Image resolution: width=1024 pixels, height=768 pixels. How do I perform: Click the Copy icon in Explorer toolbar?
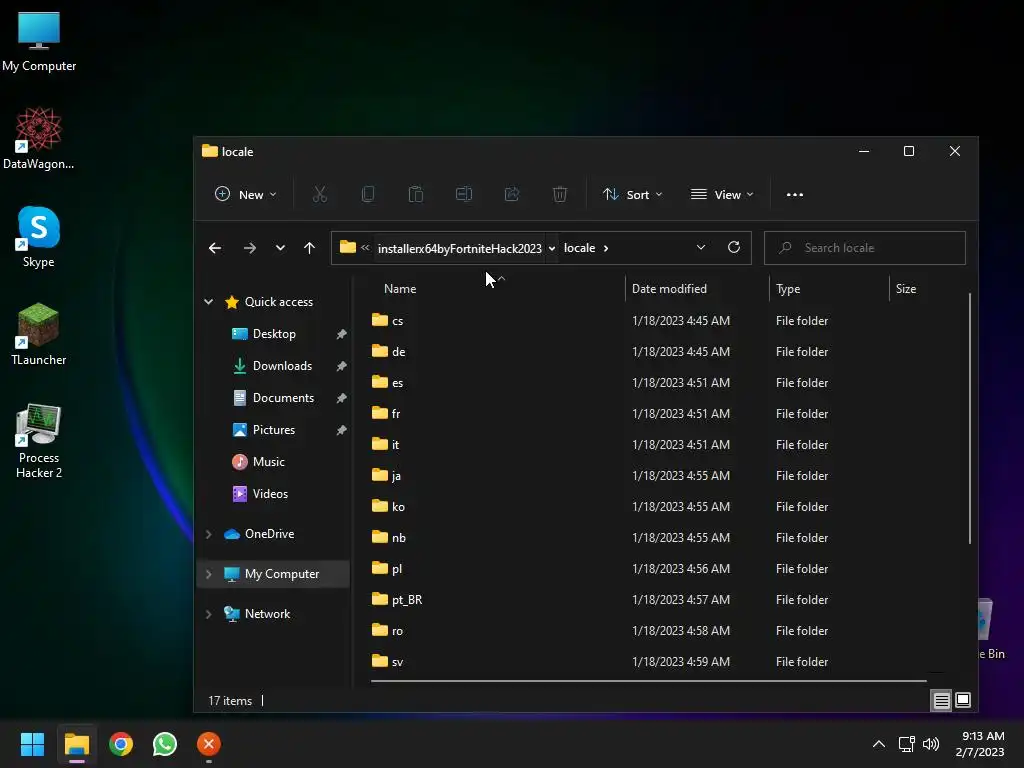pyautogui.click(x=368, y=195)
